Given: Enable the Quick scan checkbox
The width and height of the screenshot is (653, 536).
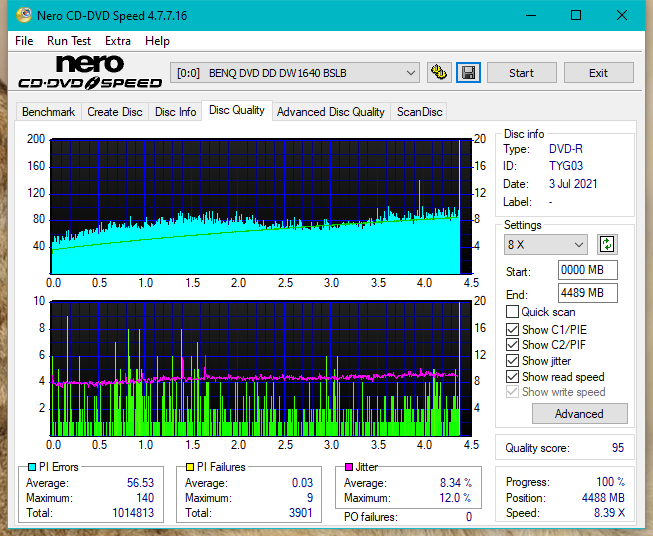Looking at the screenshot, I should (x=512, y=312).
